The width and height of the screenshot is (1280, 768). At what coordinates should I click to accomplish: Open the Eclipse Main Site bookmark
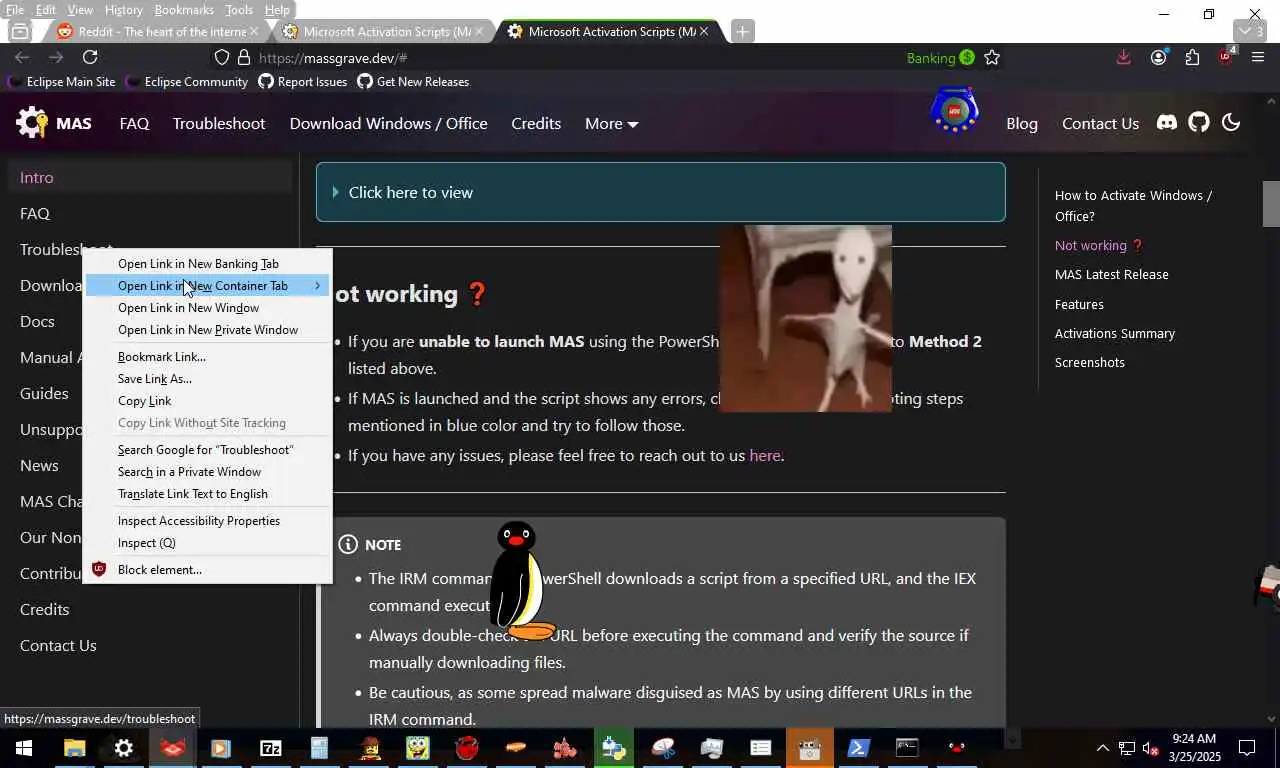tap(61, 82)
